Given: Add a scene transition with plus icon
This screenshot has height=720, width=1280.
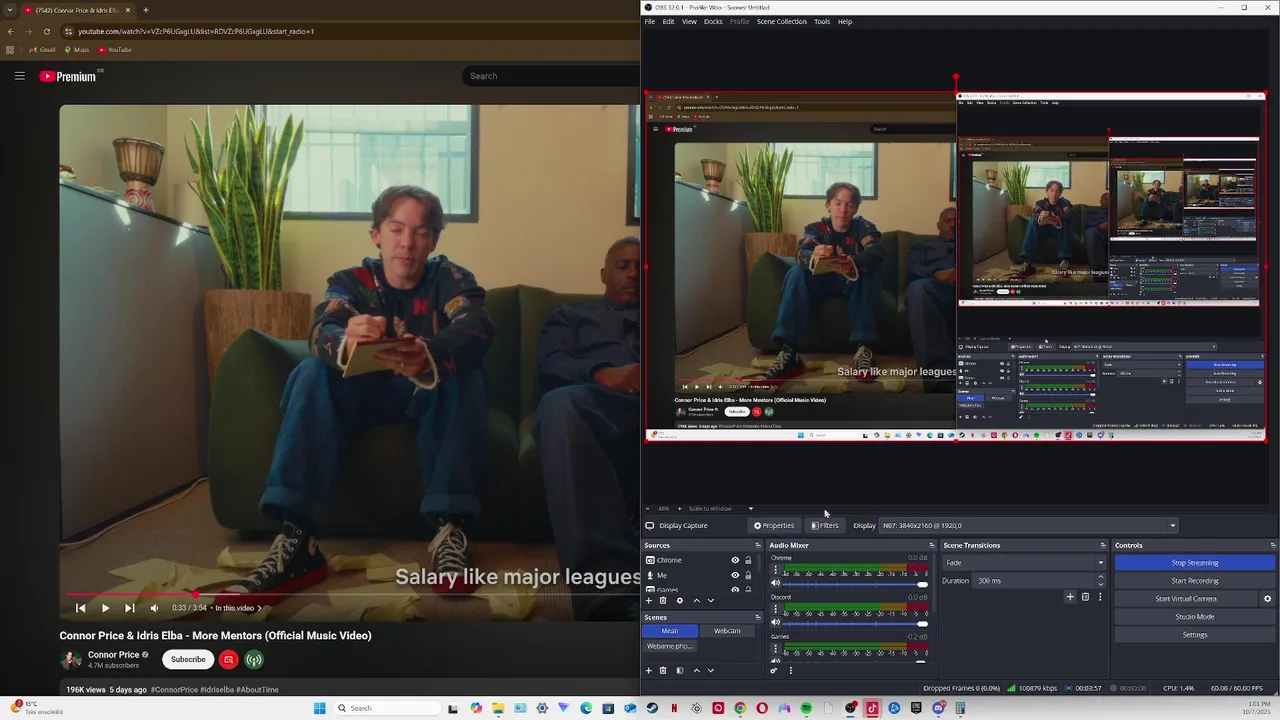Looking at the screenshot, I should pos(1070,597).
